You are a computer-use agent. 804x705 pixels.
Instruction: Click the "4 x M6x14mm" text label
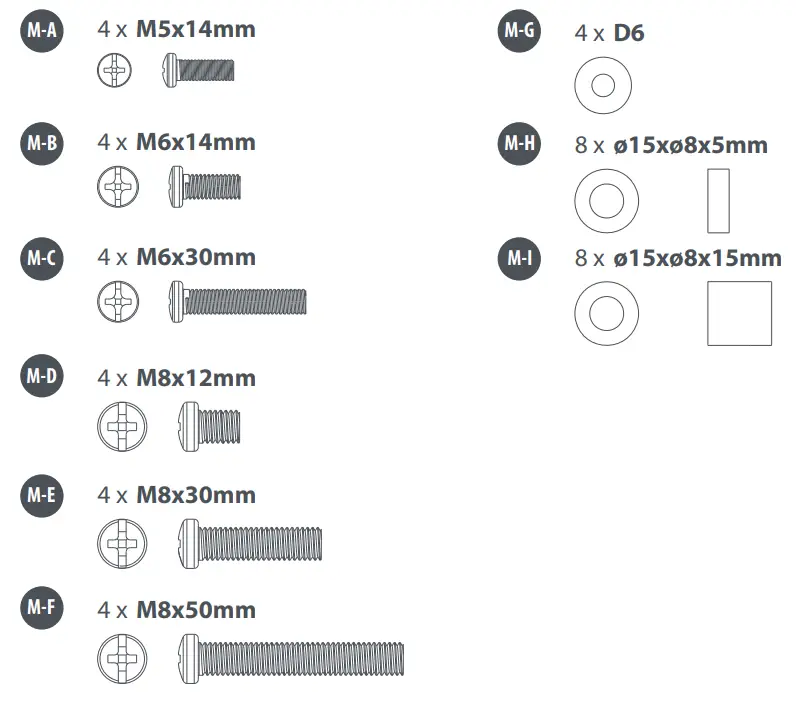(x=176, y=143)
